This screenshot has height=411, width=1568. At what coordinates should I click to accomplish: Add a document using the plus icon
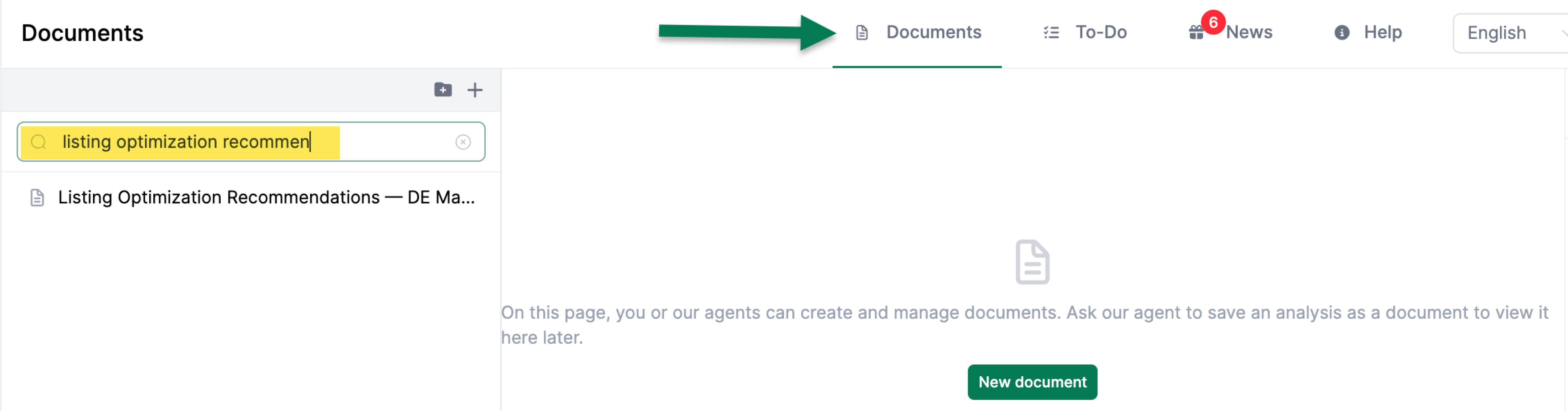tap(475, 90)
